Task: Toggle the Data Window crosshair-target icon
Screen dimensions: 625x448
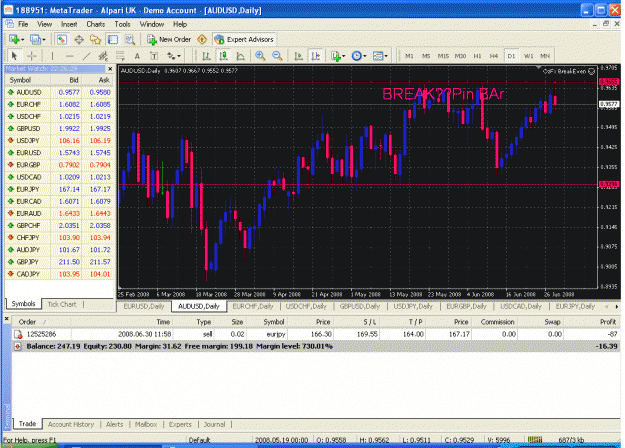Action: point(79,39)
